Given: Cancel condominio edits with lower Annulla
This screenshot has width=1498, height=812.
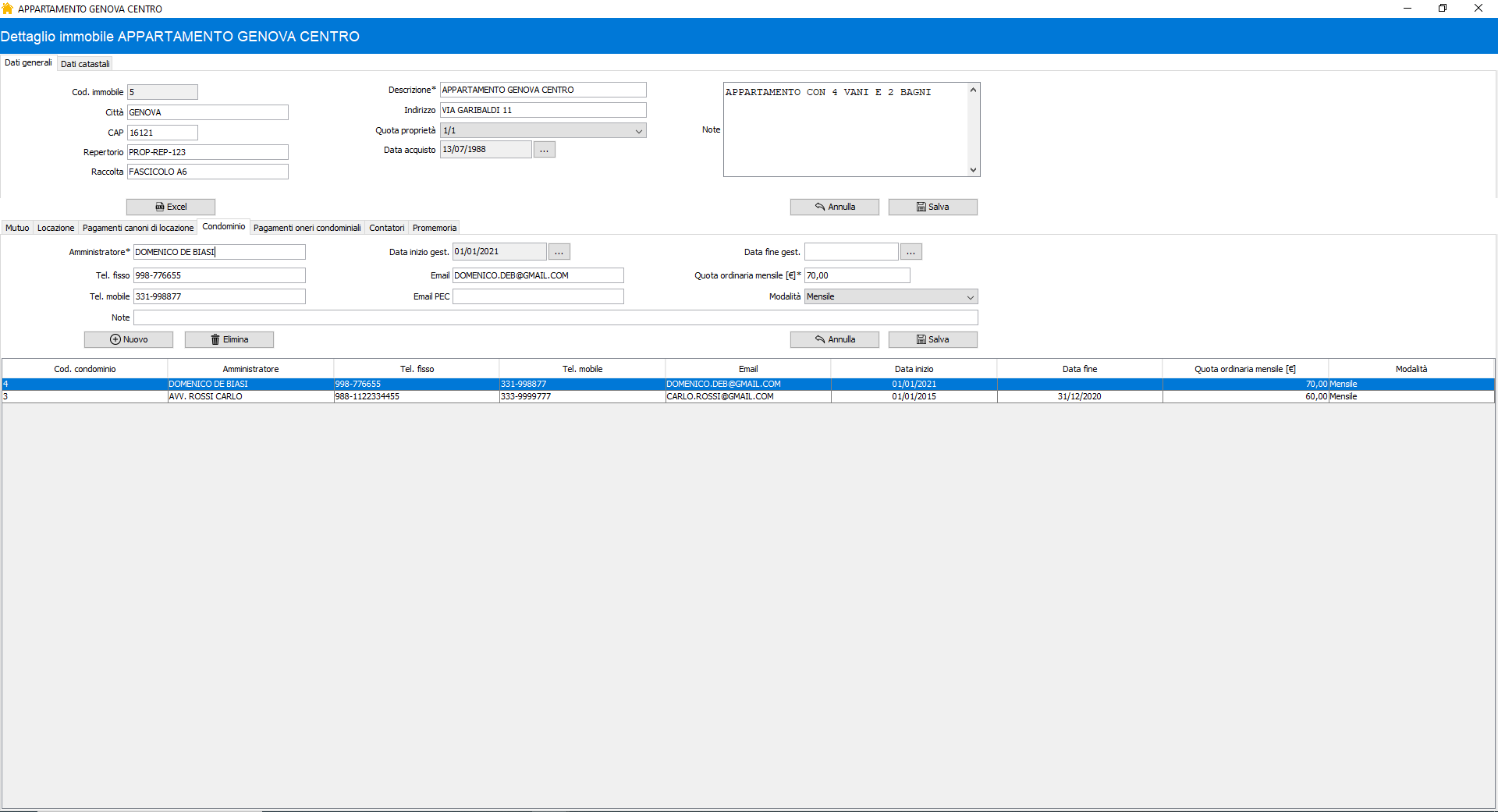Looking at the screenshot, I should coord(834,339).
